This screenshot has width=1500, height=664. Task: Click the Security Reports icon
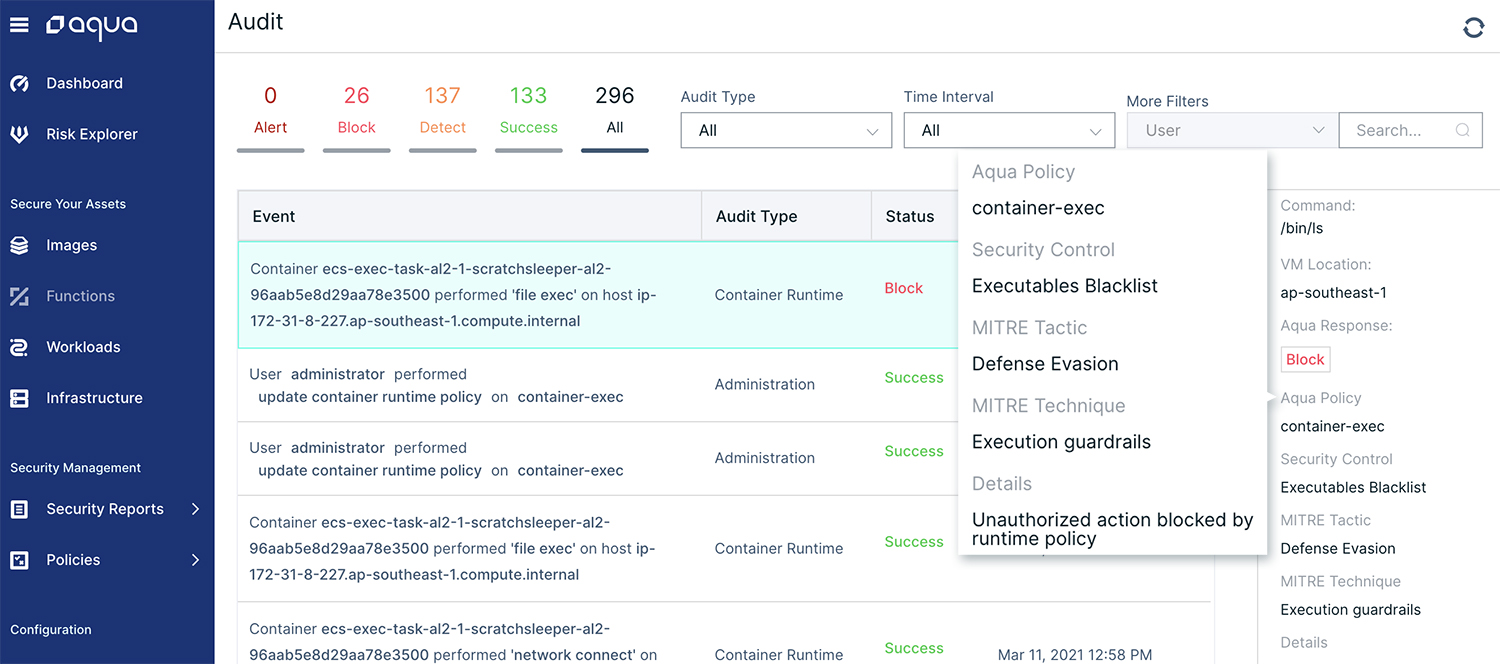coord(19,509)
